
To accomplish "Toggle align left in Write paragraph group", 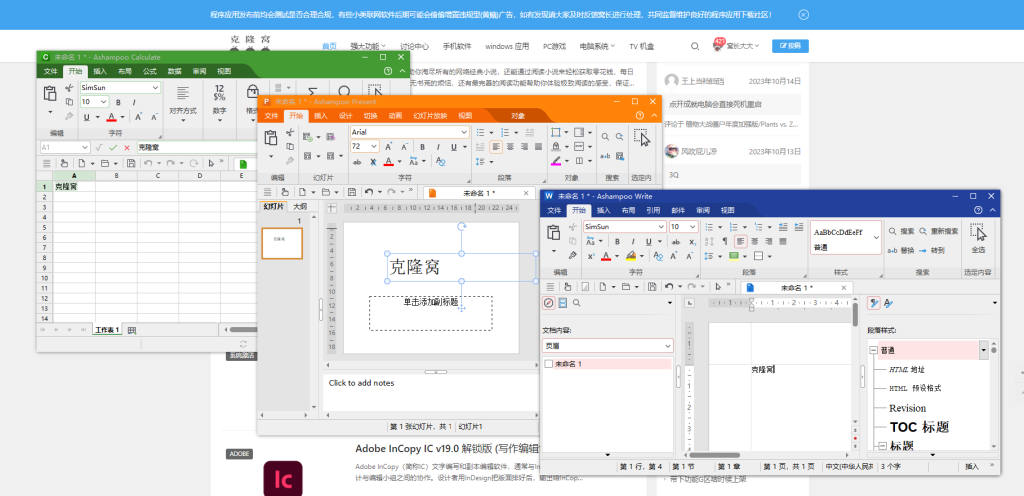I will tap(741, 241).
